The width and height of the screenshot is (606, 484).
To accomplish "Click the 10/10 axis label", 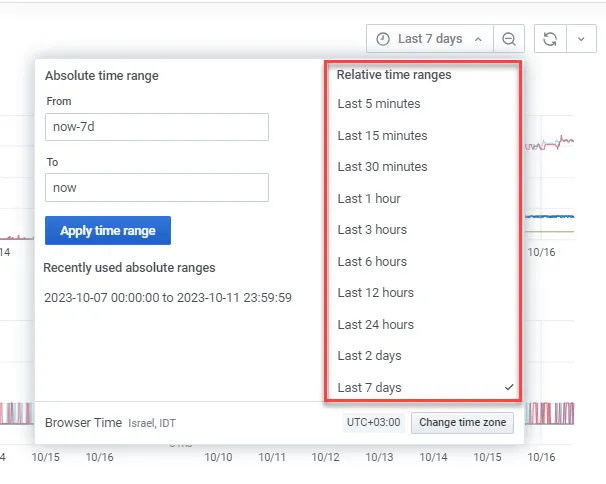I will [218, 457].
